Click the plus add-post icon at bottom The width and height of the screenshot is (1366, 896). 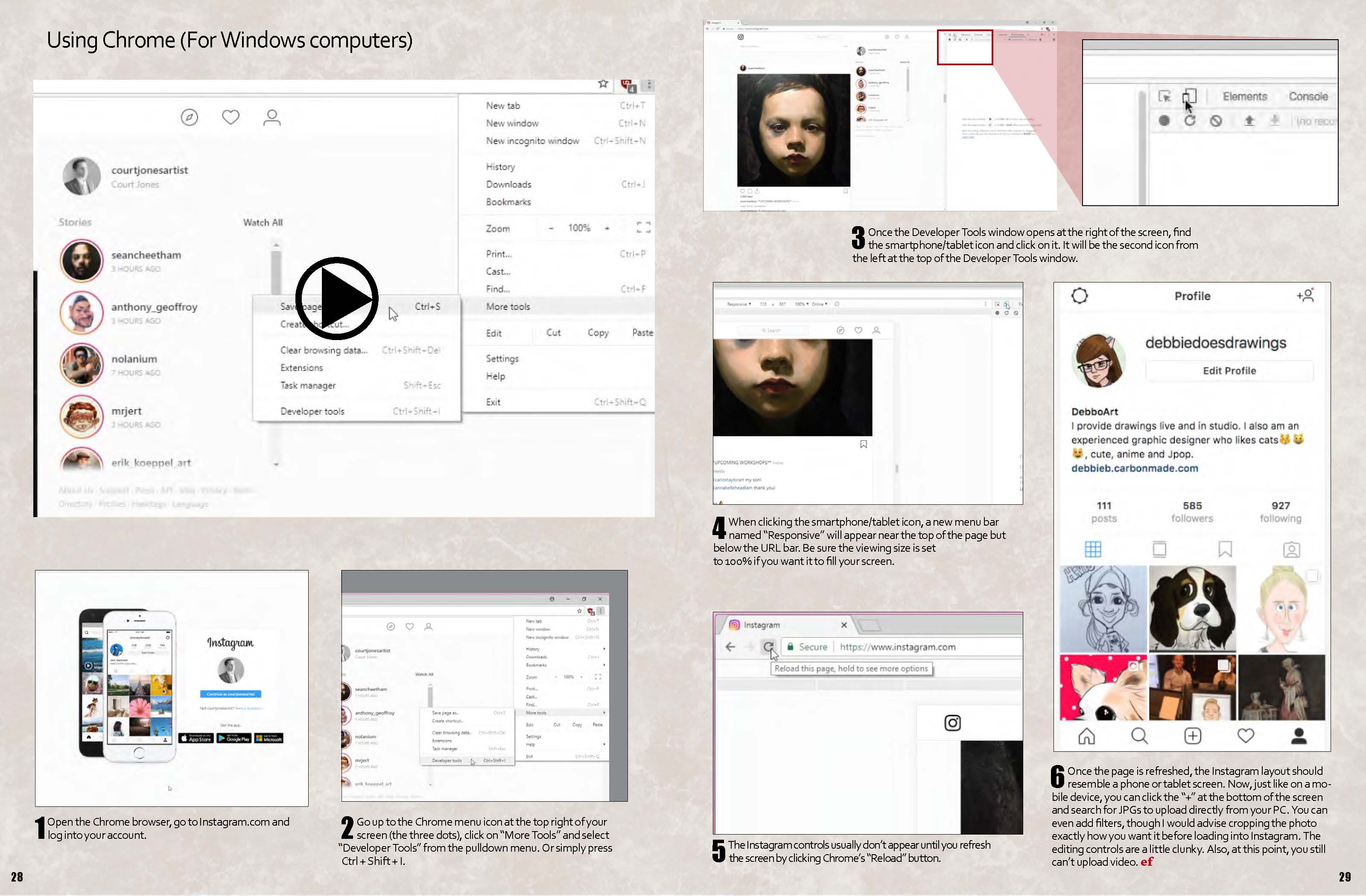(1193, 736)
